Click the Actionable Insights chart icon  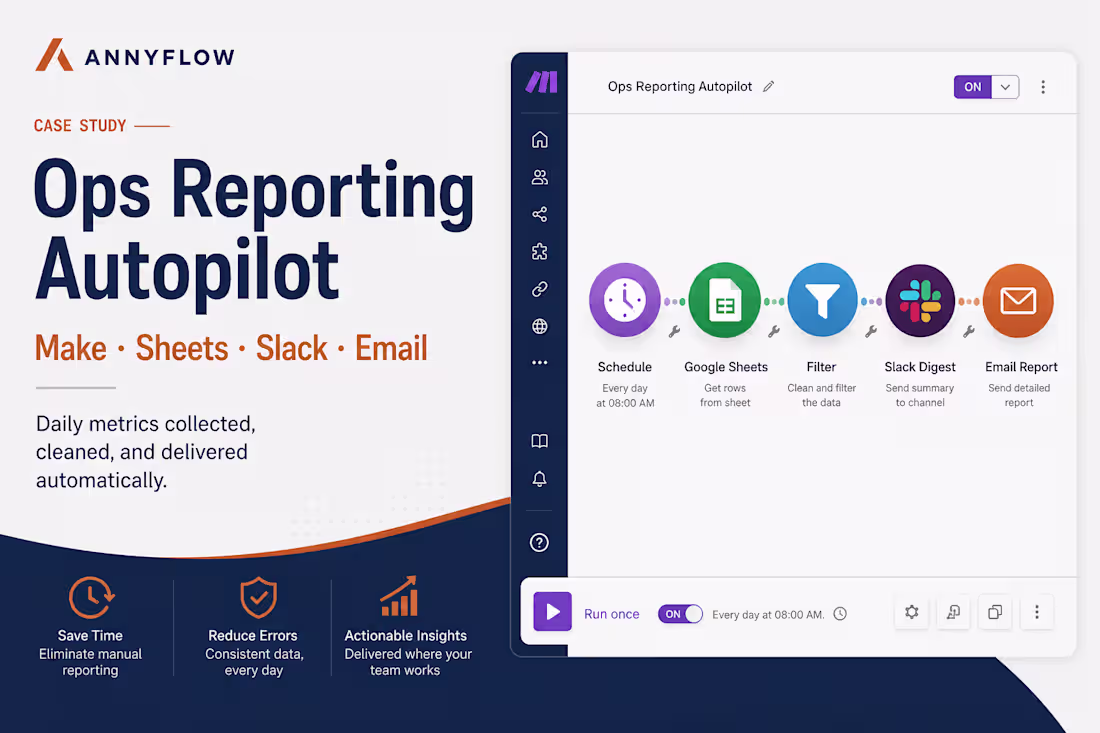click(399, 596)
